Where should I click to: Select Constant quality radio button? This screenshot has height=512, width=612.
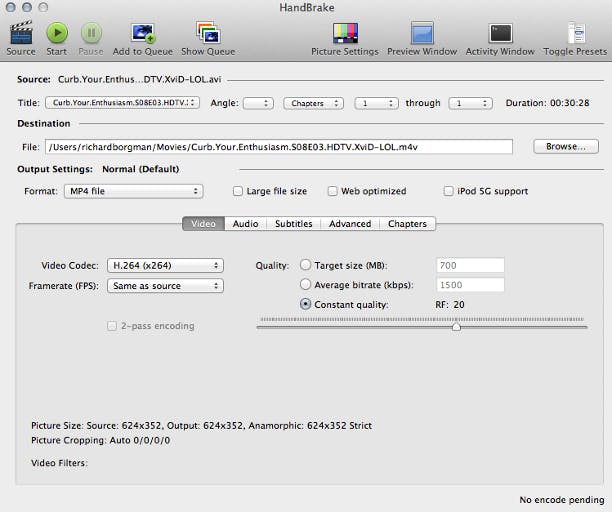[x=305, y=304]
